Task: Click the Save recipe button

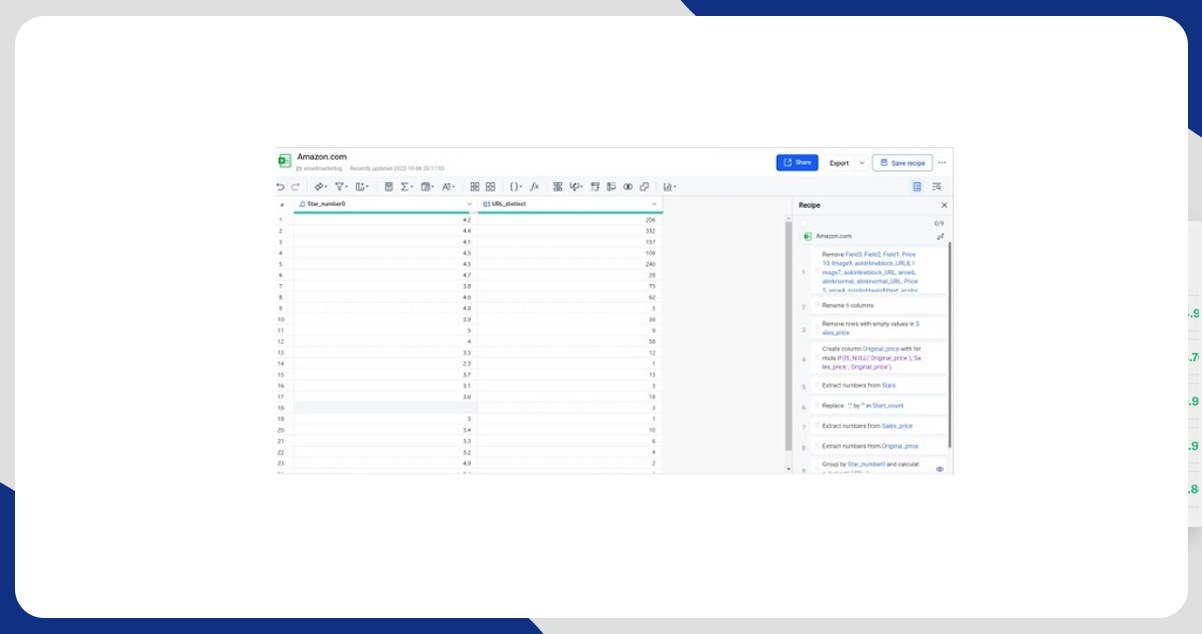Action: [x=902, y=163]
